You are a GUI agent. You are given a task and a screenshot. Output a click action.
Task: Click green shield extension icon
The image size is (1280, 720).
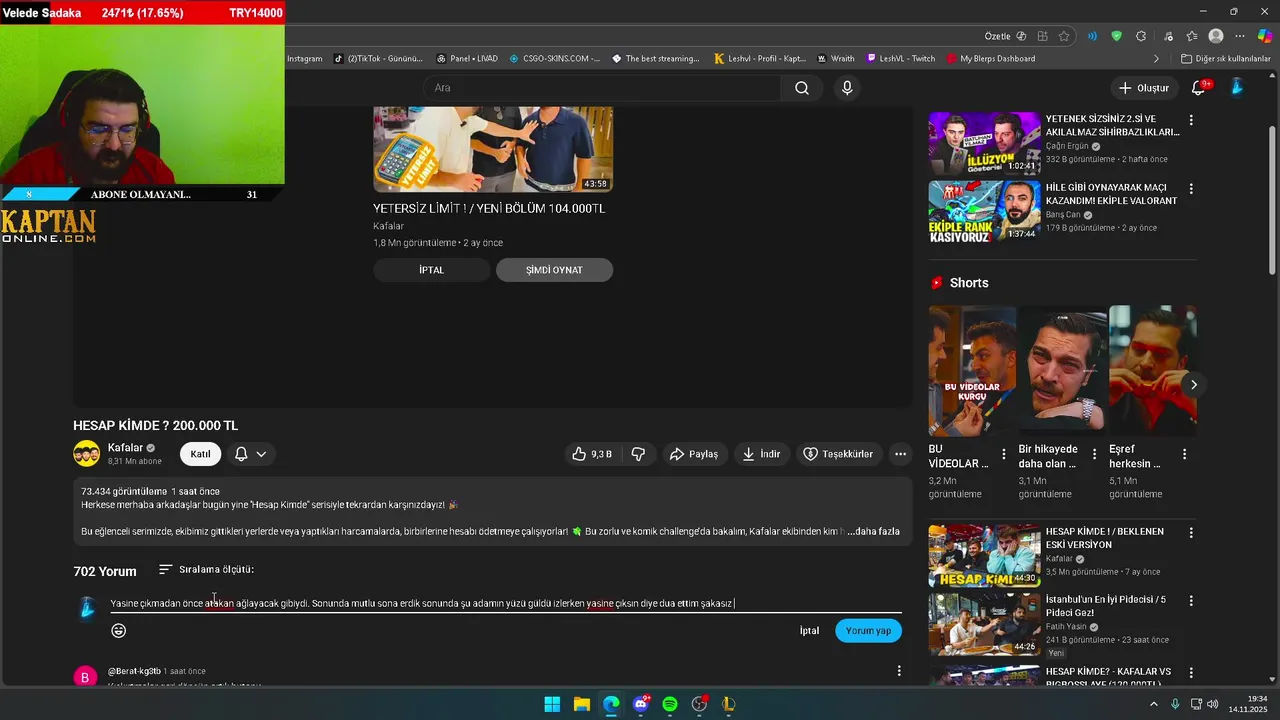point(1116,36)
